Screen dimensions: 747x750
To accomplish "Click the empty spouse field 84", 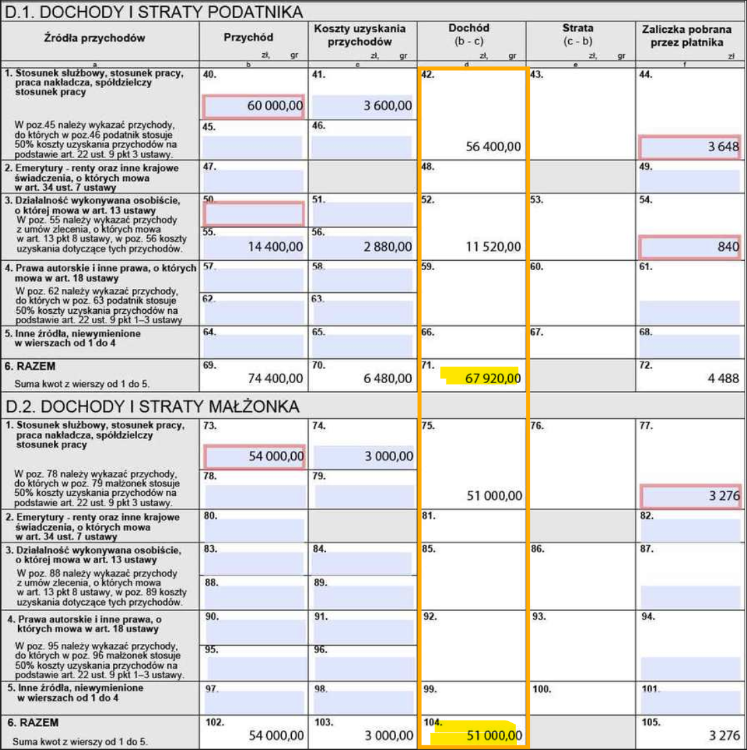I will [x=362, y=563].
